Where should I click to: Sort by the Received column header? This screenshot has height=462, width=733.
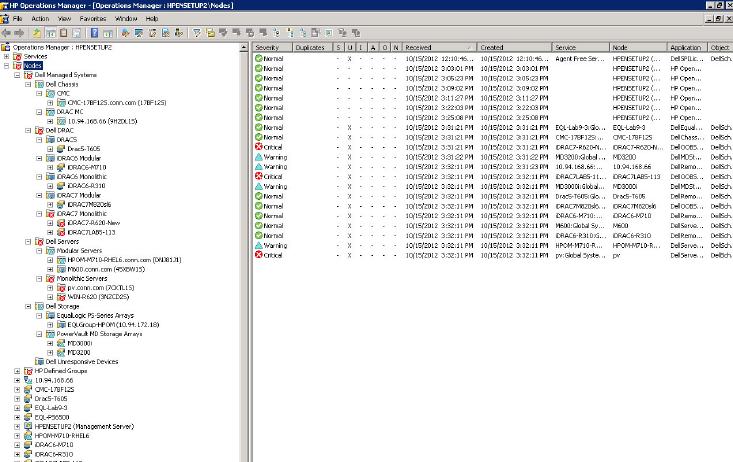pyautogui.click(x=439, y=47)
